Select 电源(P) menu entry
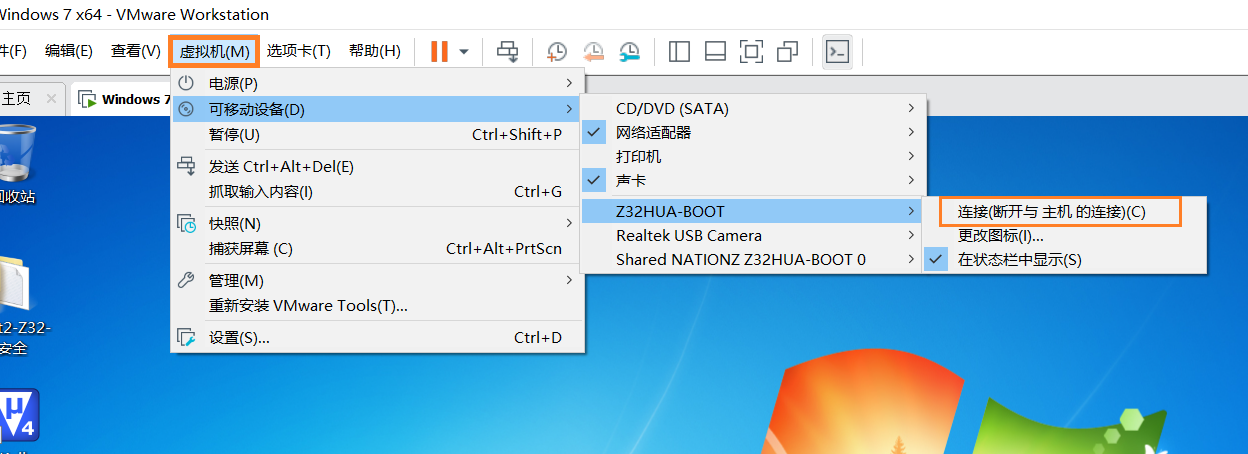1248x454 pixels. coord(377,83)
